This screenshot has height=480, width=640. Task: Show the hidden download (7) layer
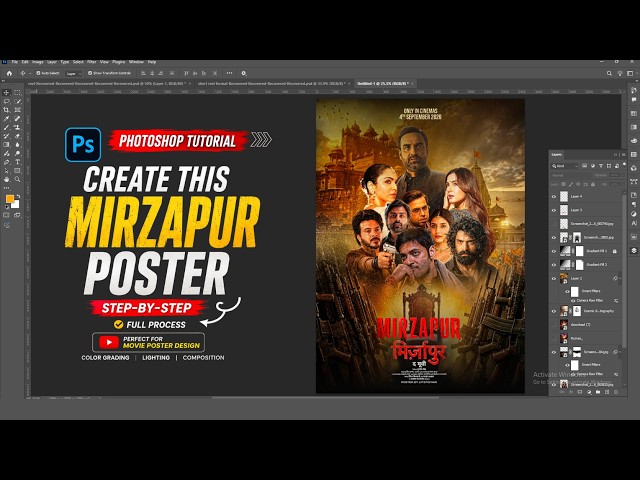[x=554, y=324]
